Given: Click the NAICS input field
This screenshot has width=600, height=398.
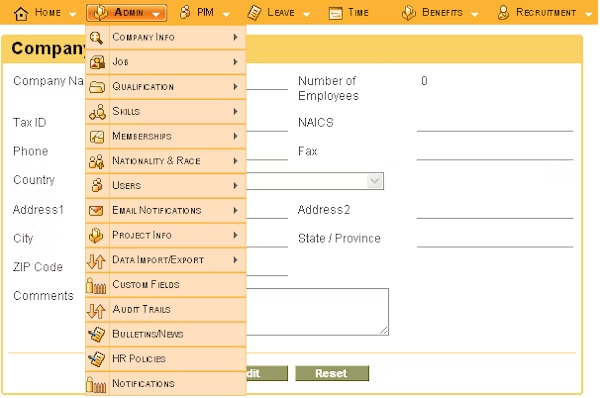Looking at the screenshot, I should click(495, 123).
